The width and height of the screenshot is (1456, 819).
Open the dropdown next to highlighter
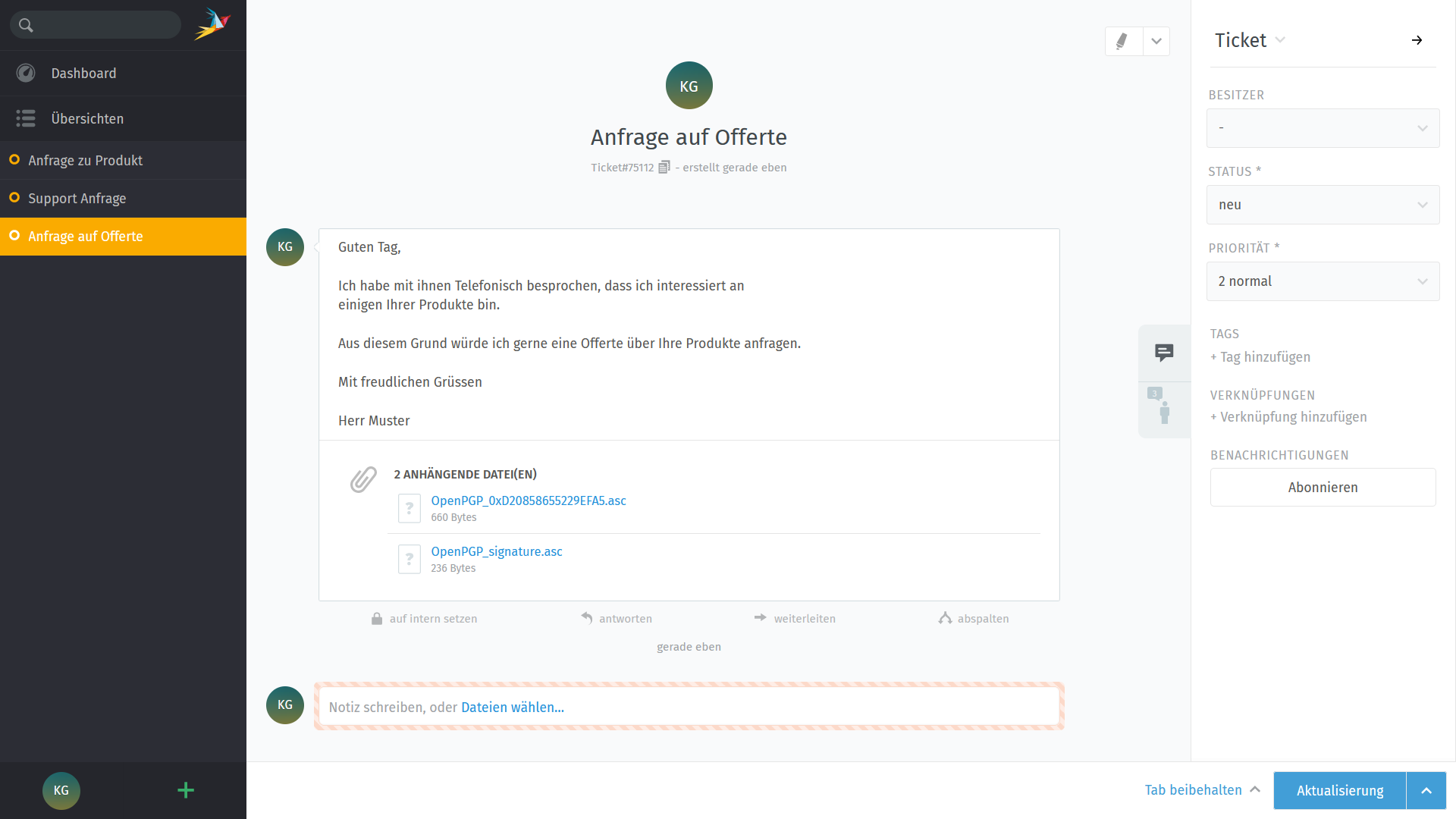(x=1156, y=41)
